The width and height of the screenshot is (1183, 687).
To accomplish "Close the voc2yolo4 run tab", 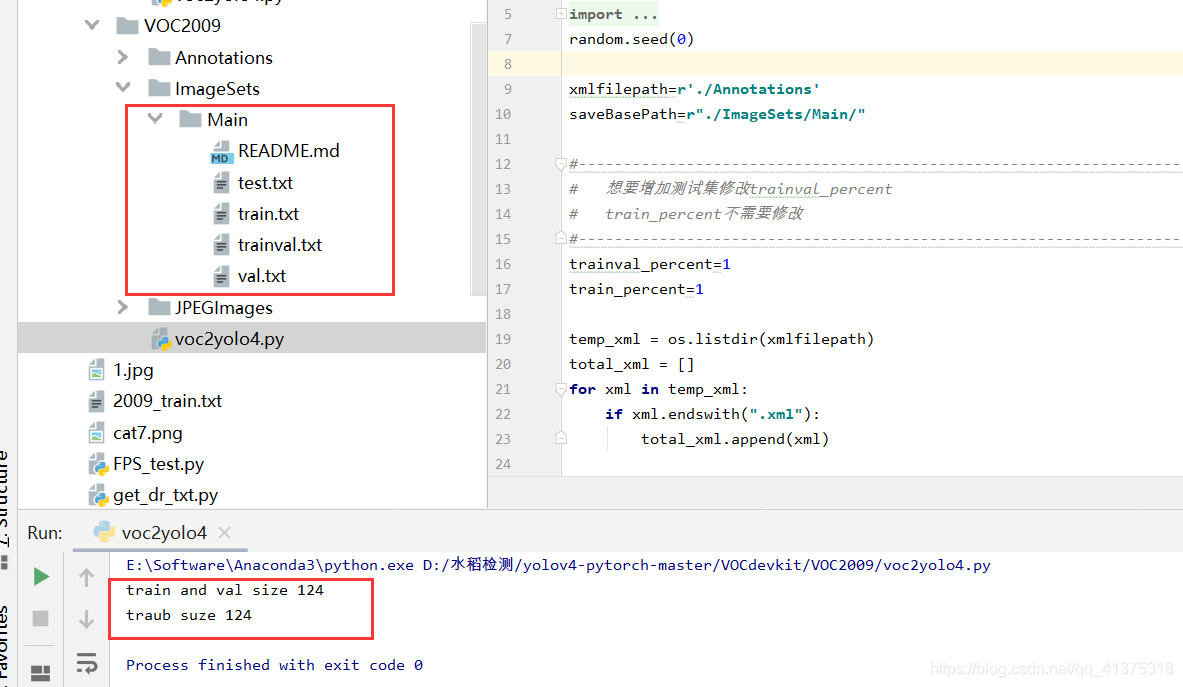I will point(225,533).
